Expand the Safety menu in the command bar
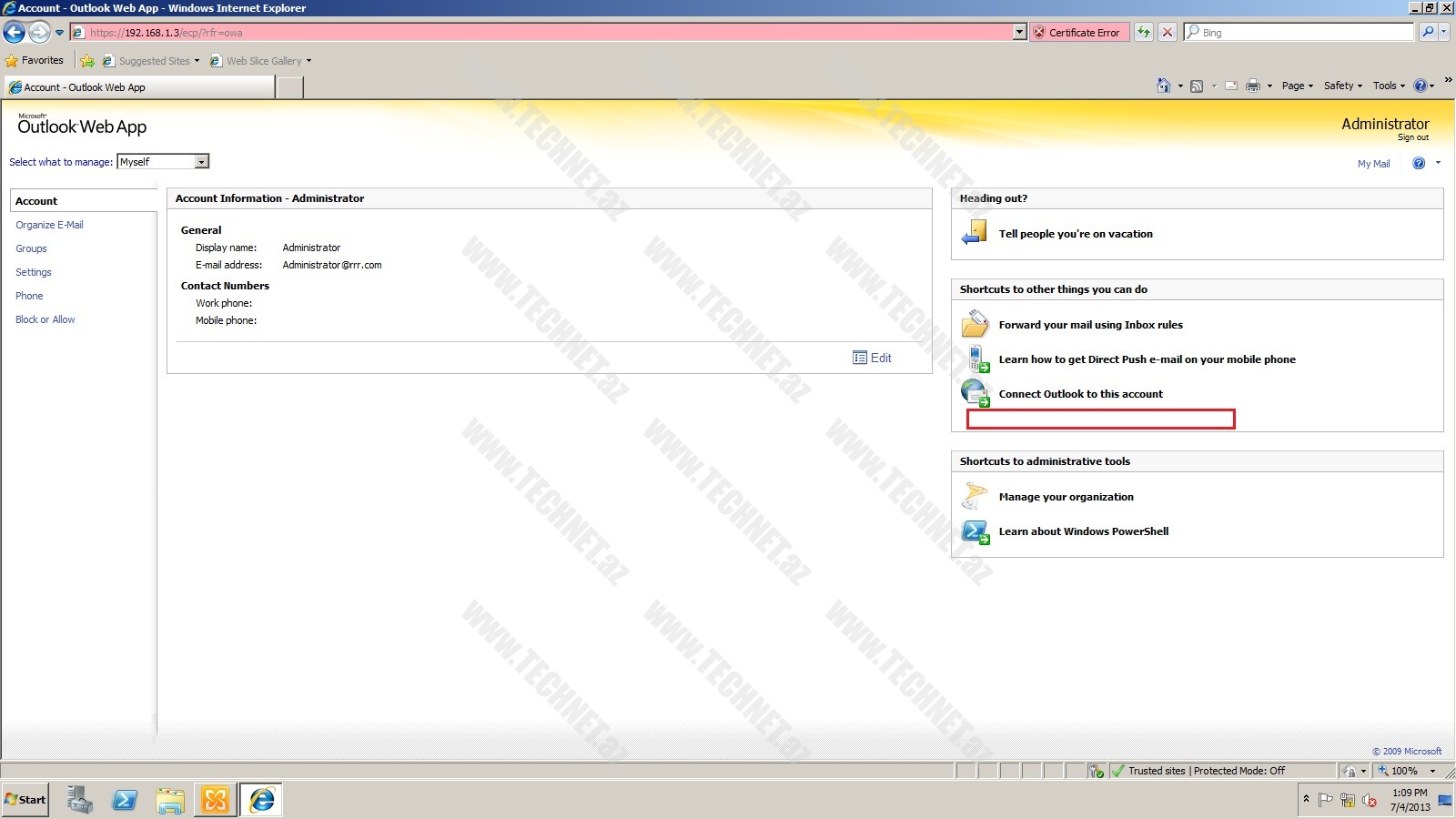 [1342, 86]
